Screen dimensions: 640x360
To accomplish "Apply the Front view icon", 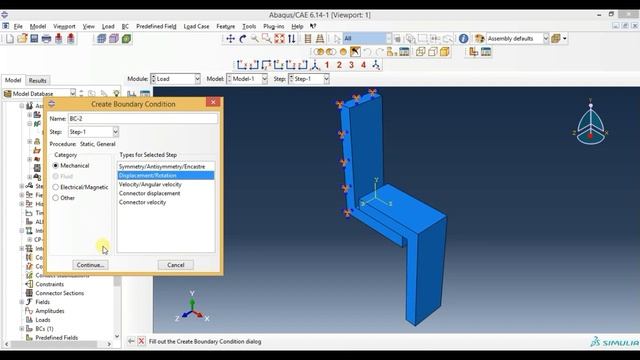I will pos(242,65).
